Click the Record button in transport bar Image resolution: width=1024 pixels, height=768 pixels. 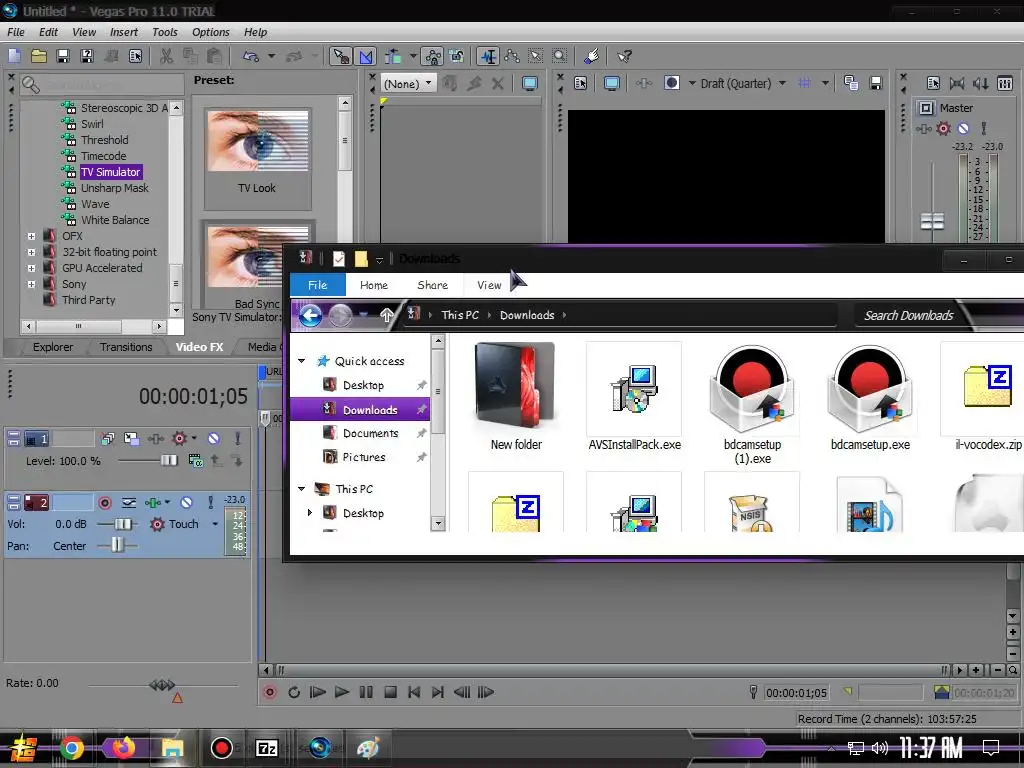pos(270,692)
